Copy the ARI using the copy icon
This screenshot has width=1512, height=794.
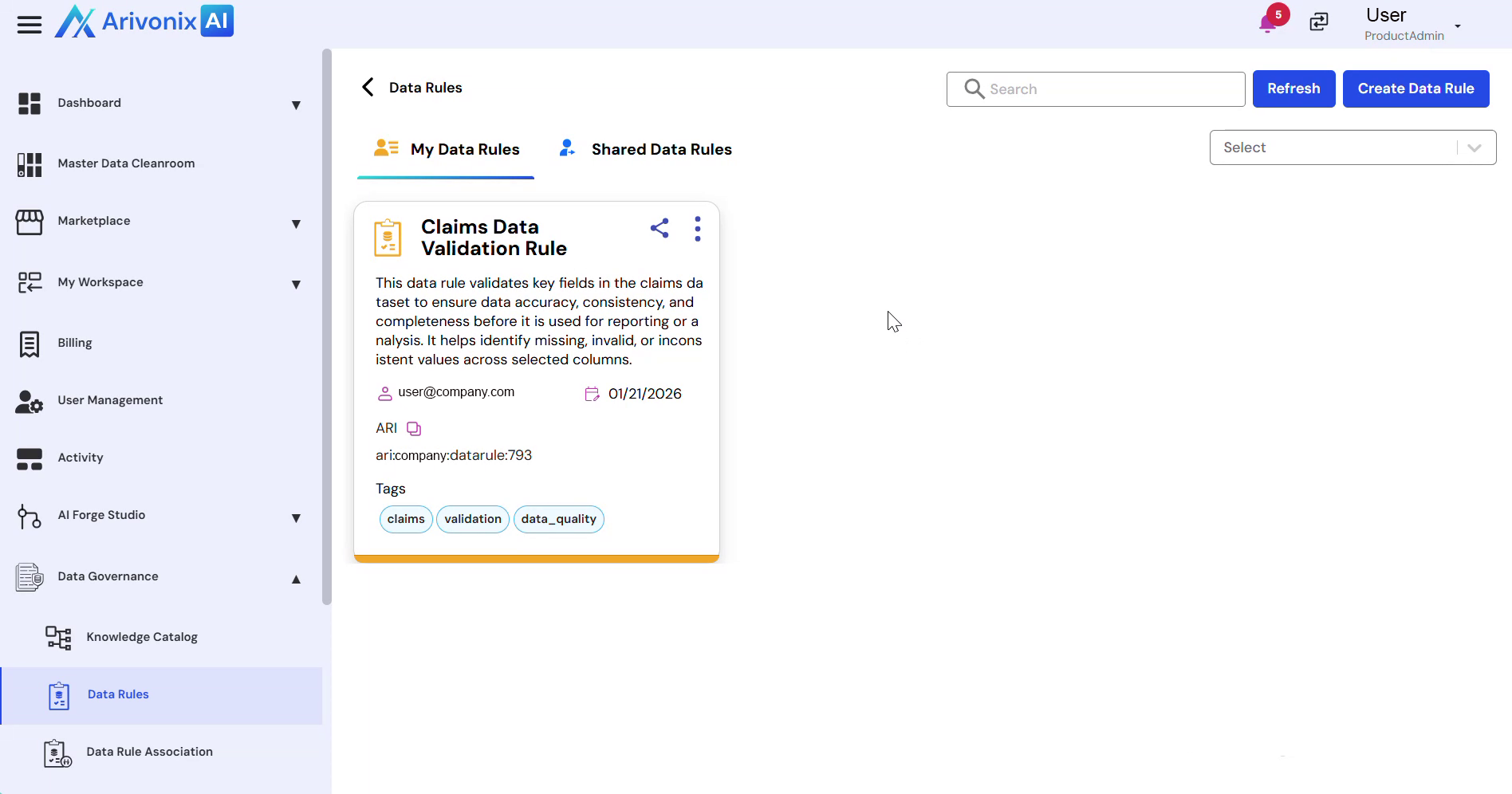point(414,429)
